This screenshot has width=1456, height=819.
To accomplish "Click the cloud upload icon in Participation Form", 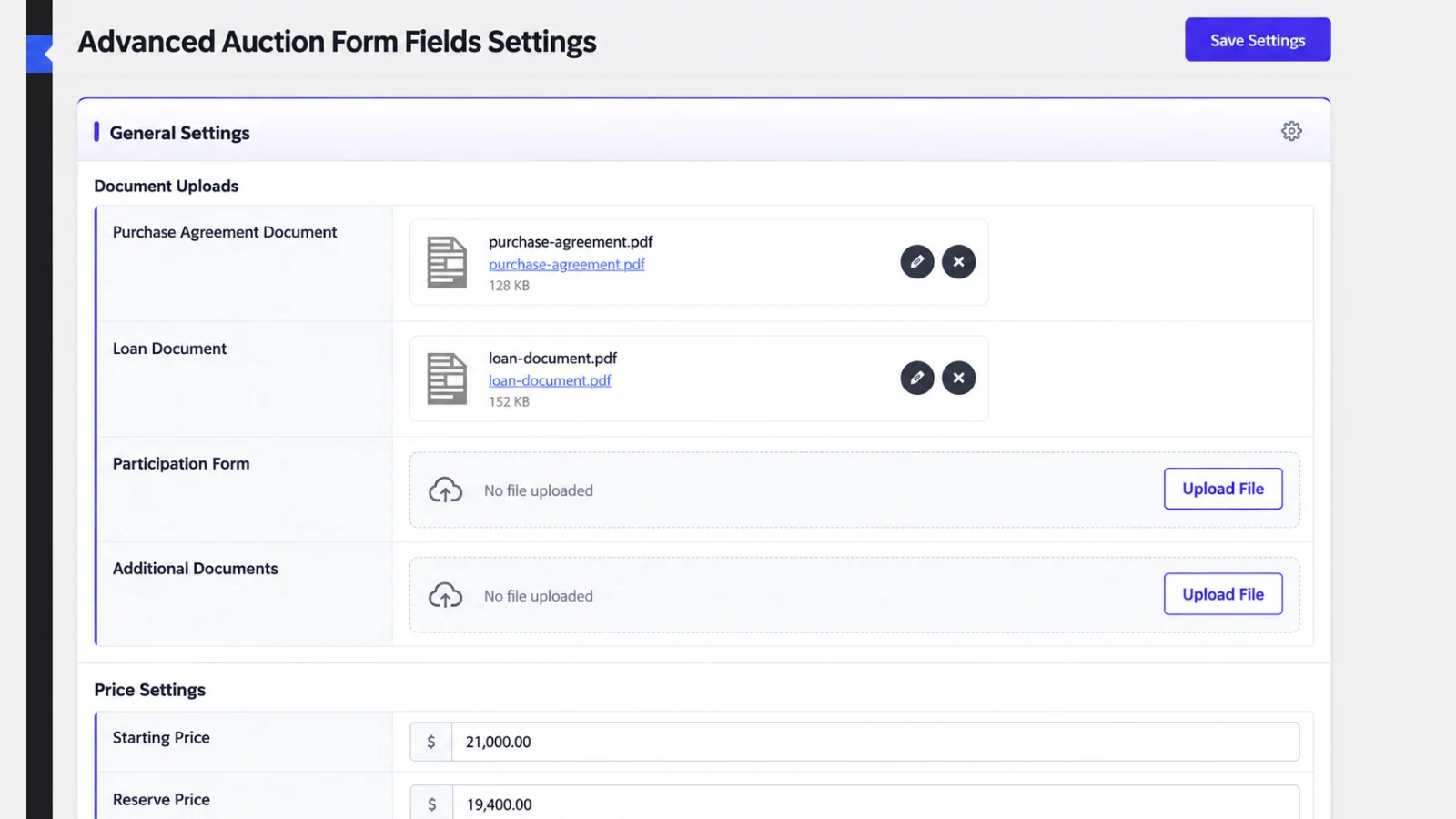I will (446, 490).
